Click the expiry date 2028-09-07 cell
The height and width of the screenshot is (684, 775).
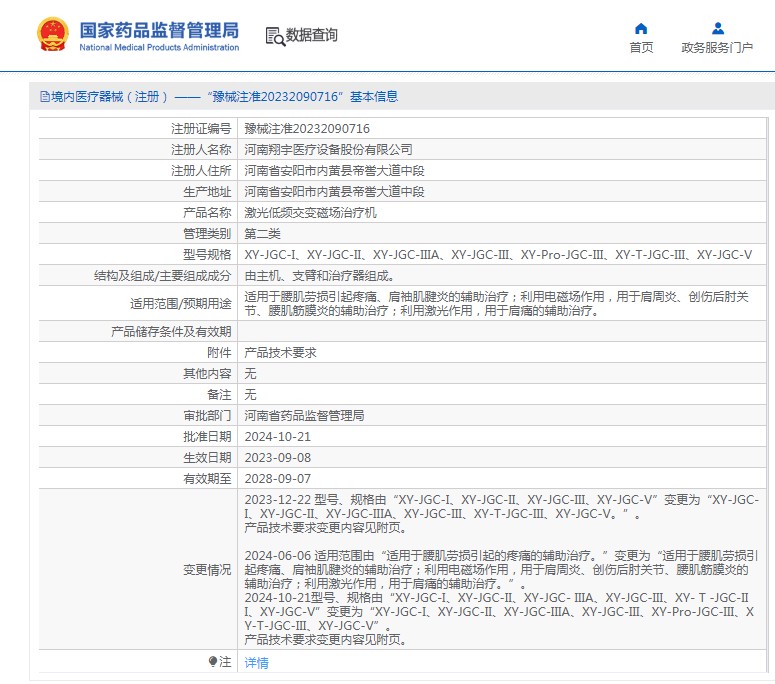pos(278,479)
